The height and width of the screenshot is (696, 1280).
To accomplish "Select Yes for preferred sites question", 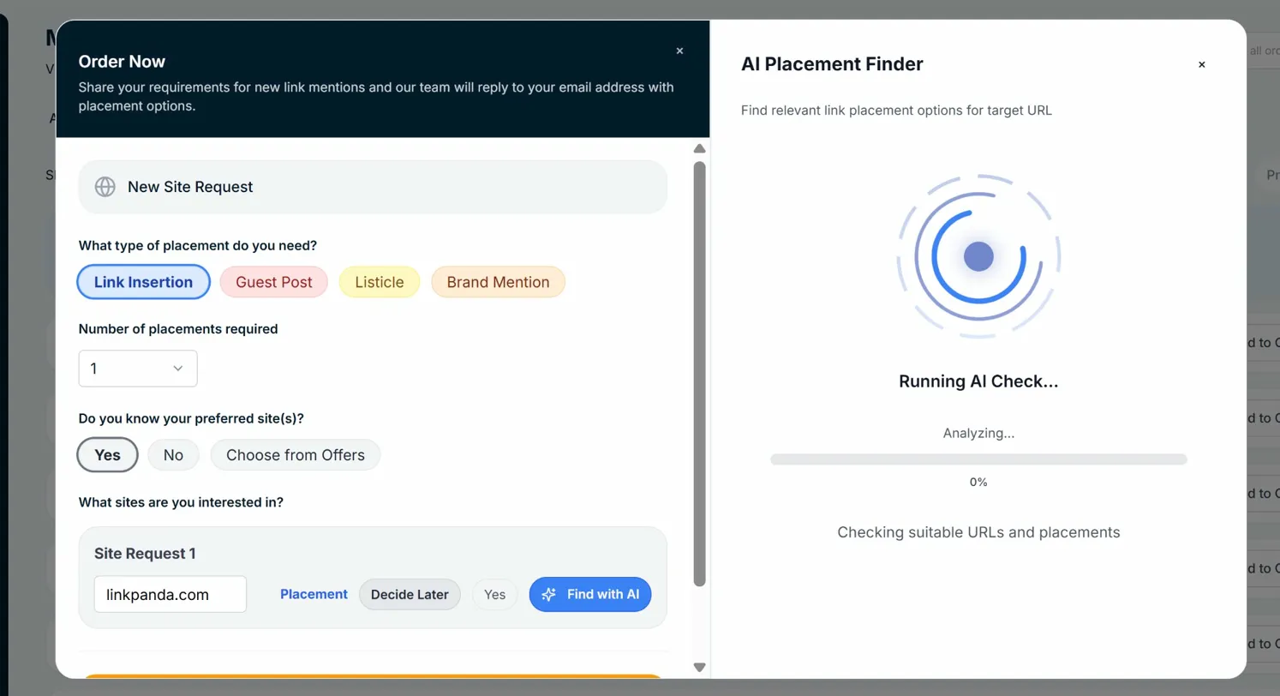I will pos(107,455).
